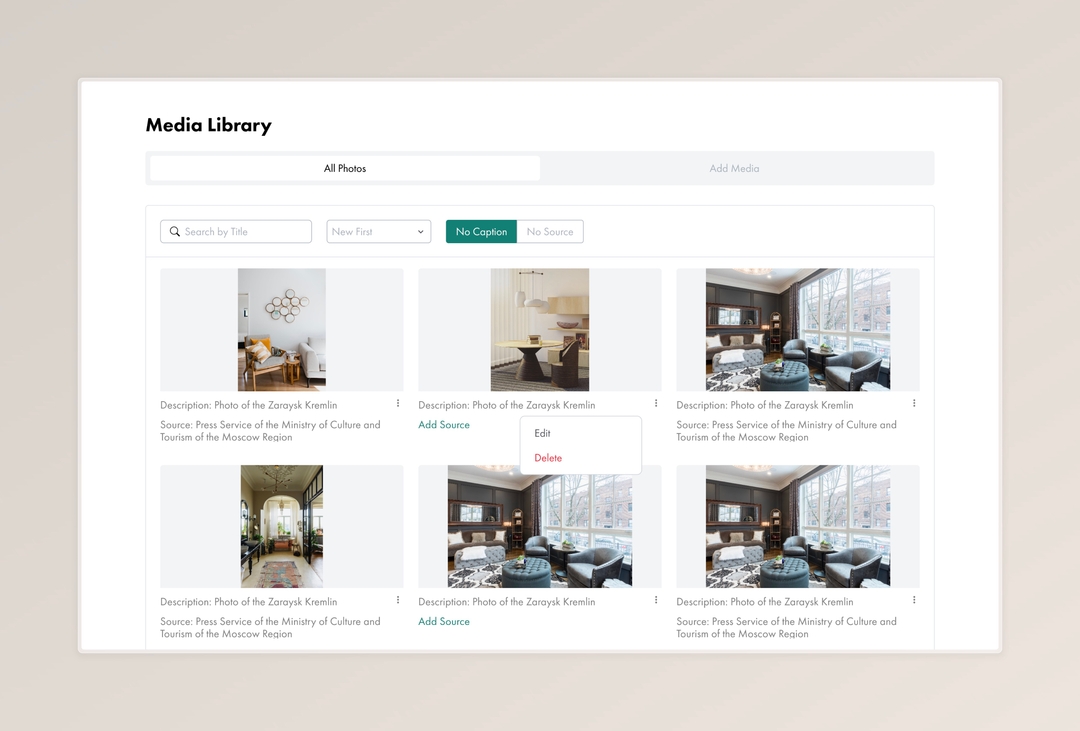This screenshot has width=1080, height=731.
Task: Click source text under white sofa photo
Action: [x=270, y=431]
